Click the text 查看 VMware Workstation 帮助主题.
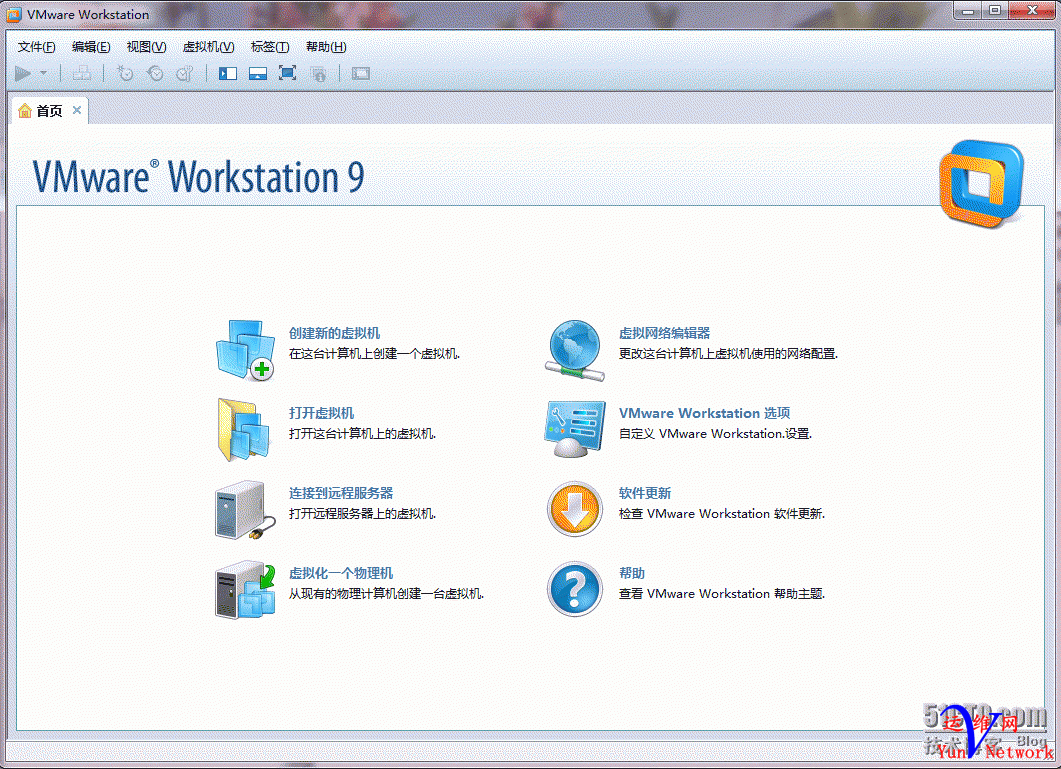This screenshot has width=1061, height=769. pos(722,593)
